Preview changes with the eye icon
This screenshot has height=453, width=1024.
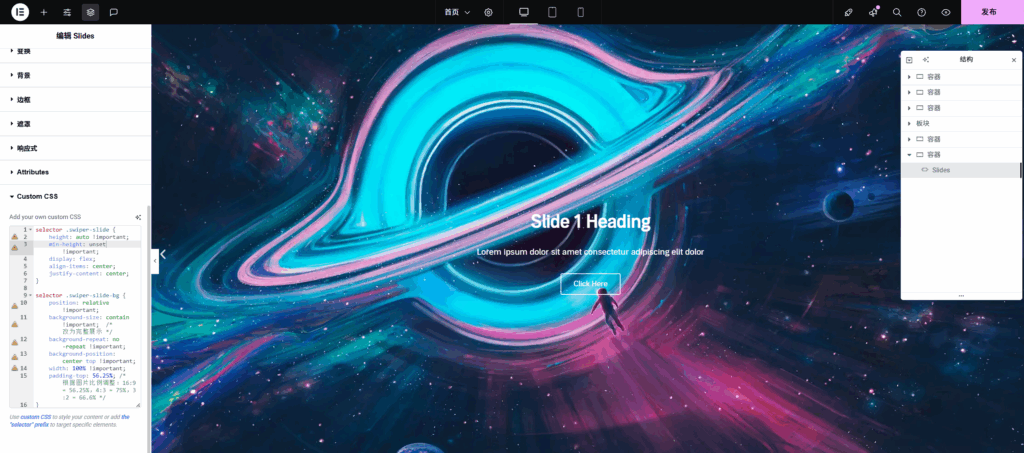[946, 12]
